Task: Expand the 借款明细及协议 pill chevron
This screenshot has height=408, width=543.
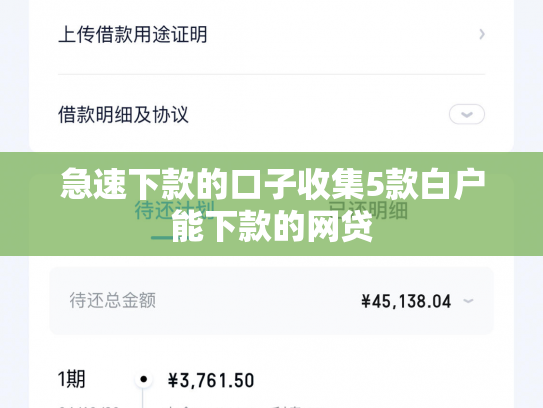Action: click(x=467, y=114)
